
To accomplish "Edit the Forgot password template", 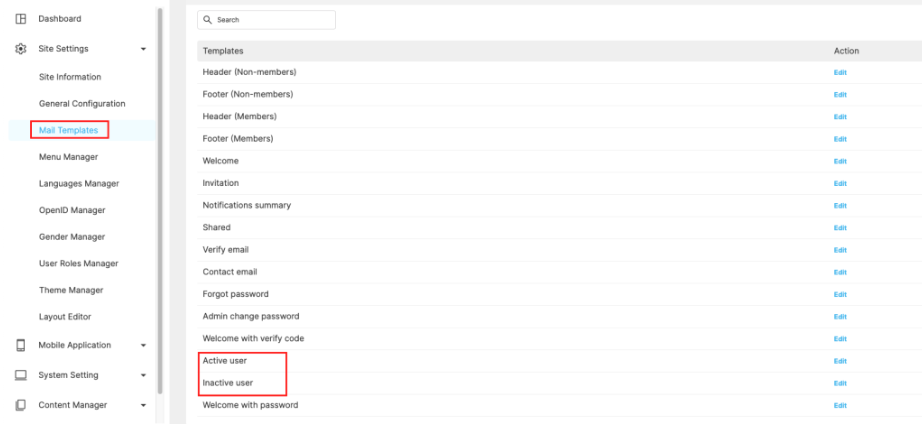I will click(x=840, y=294).
